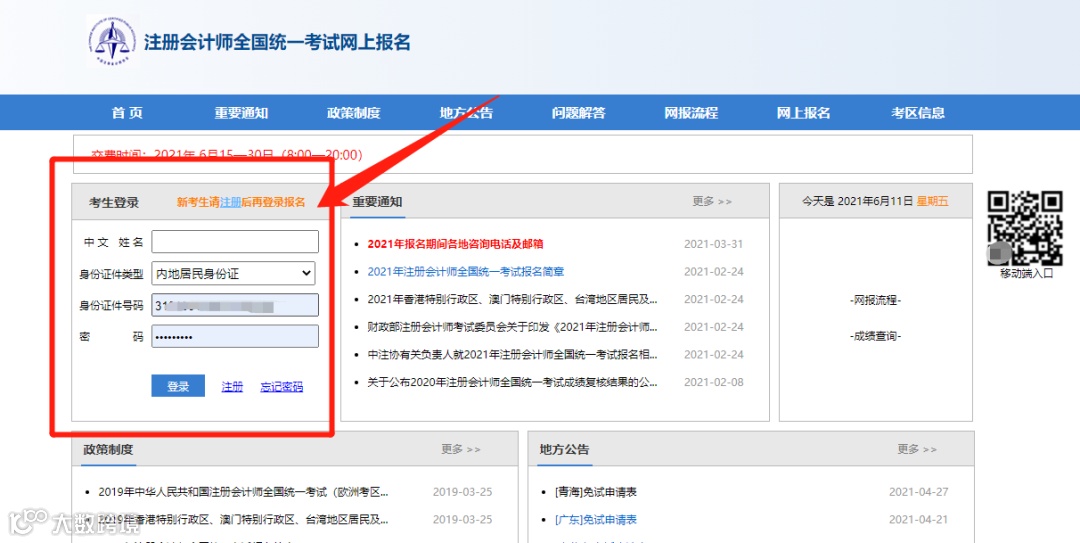
Task: Click 更多 >> in 地方公告 panel
Action: click(x=917, y=449)
